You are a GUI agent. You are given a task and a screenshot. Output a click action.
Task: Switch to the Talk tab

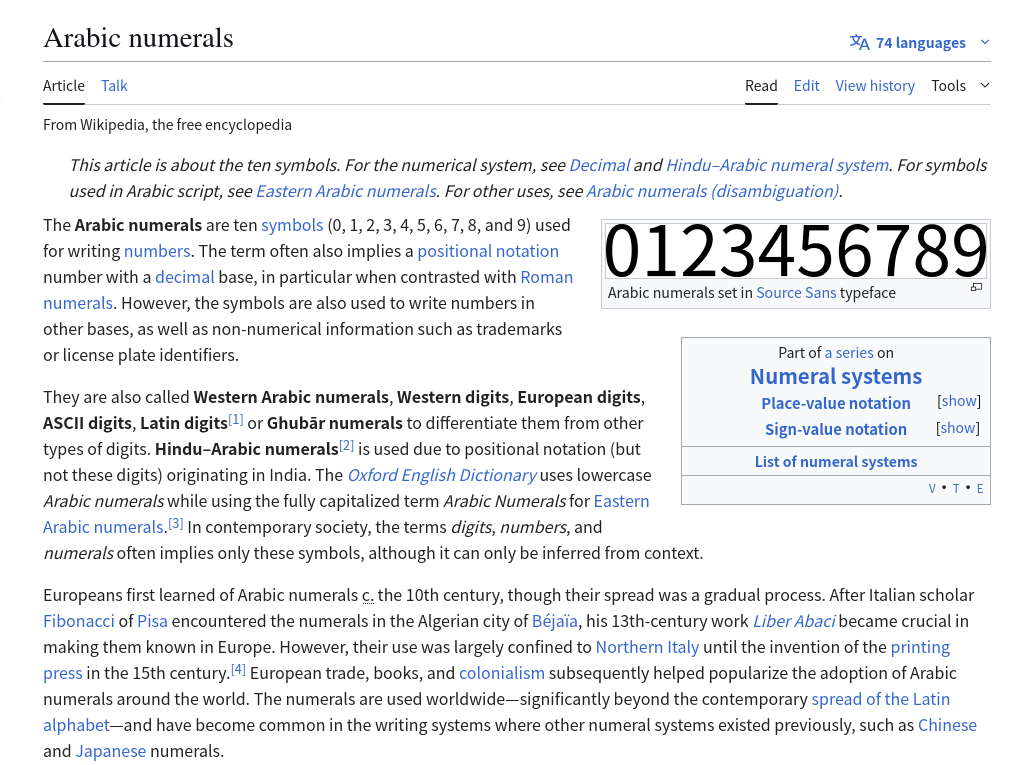[x=114, y=86]
